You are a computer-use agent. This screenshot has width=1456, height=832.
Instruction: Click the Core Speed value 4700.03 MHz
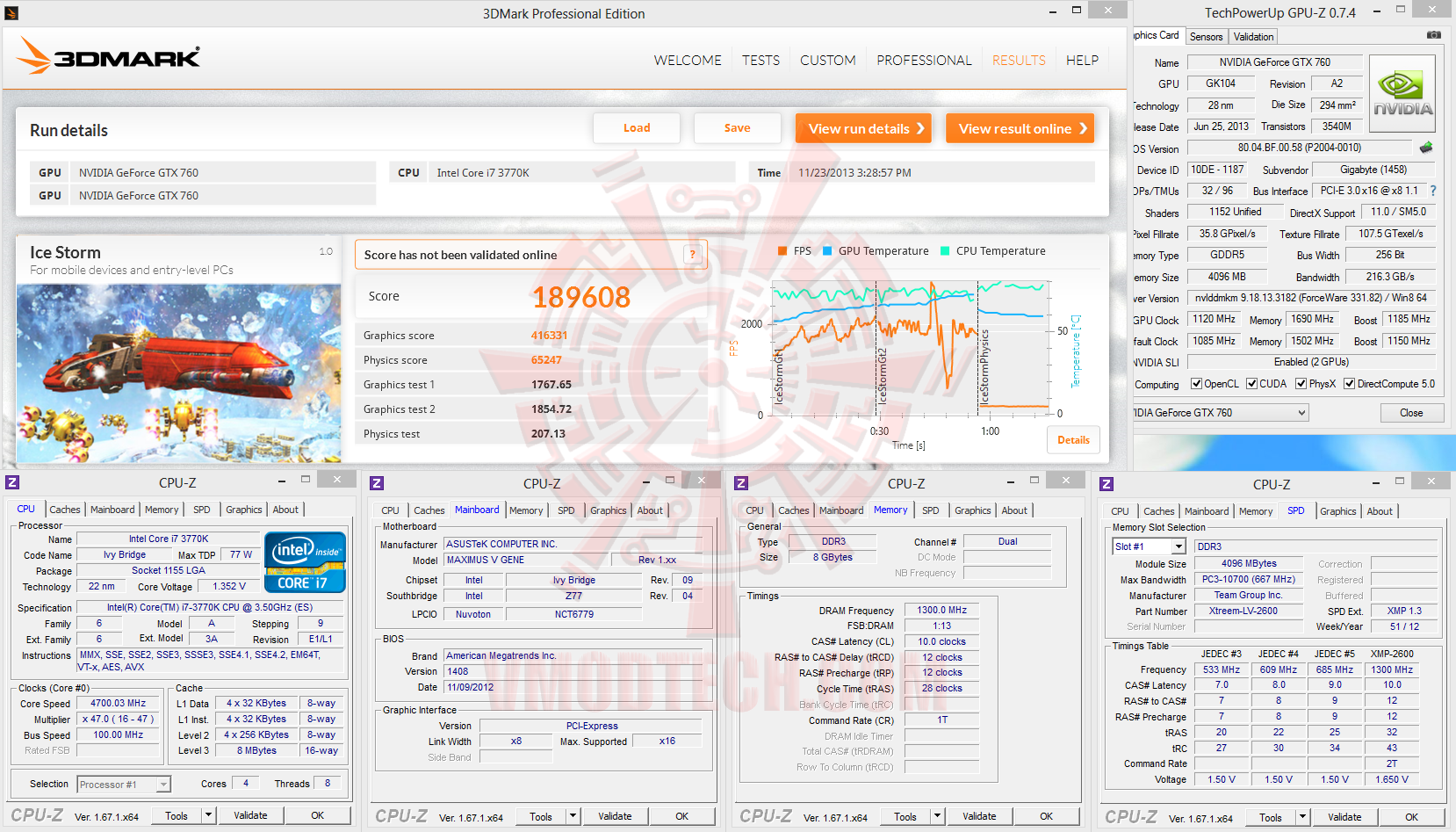(x=119, y=704)
